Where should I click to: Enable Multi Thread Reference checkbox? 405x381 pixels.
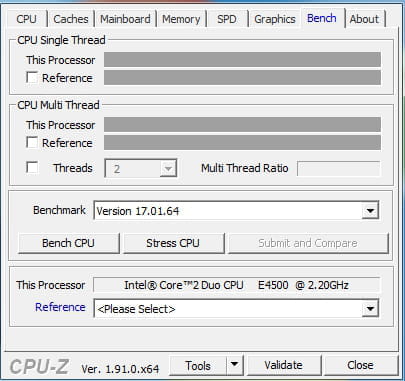coord(32,142)
